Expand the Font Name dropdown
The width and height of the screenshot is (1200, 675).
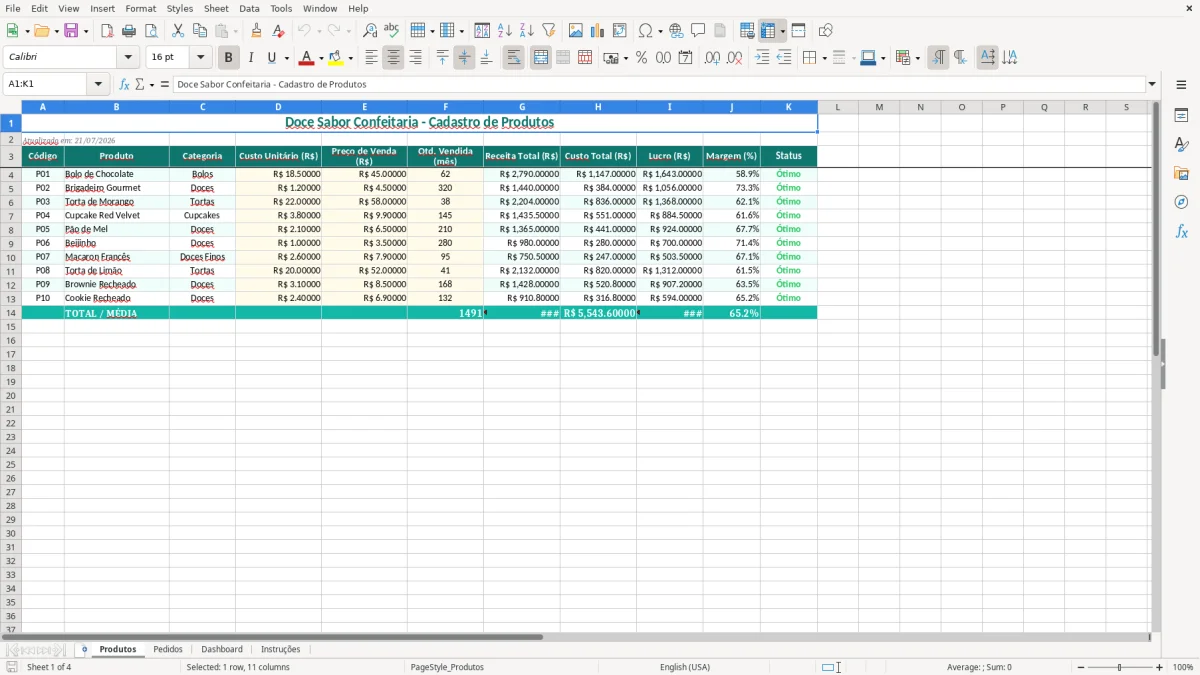point(128,57)
